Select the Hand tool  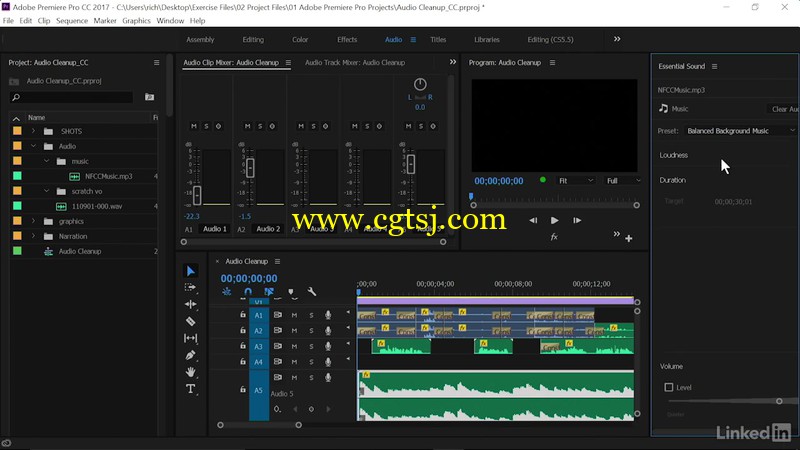click(190, 372)
